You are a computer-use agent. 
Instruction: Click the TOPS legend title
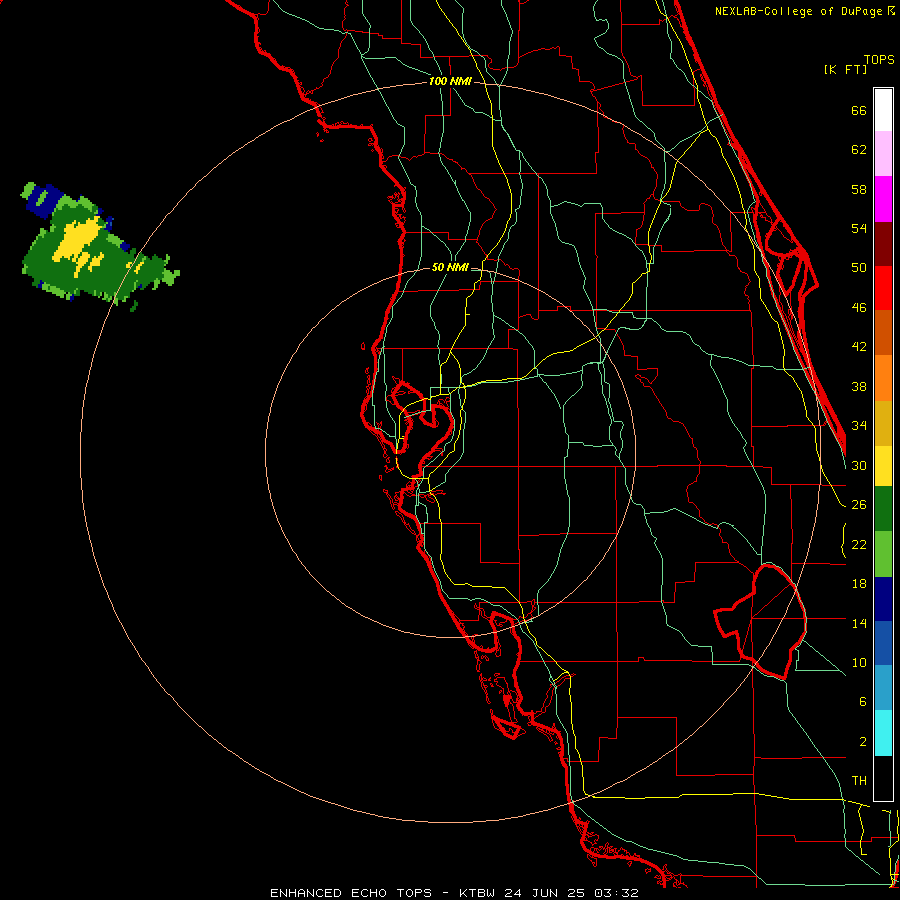pyautogui.click(x=879, y=59)
